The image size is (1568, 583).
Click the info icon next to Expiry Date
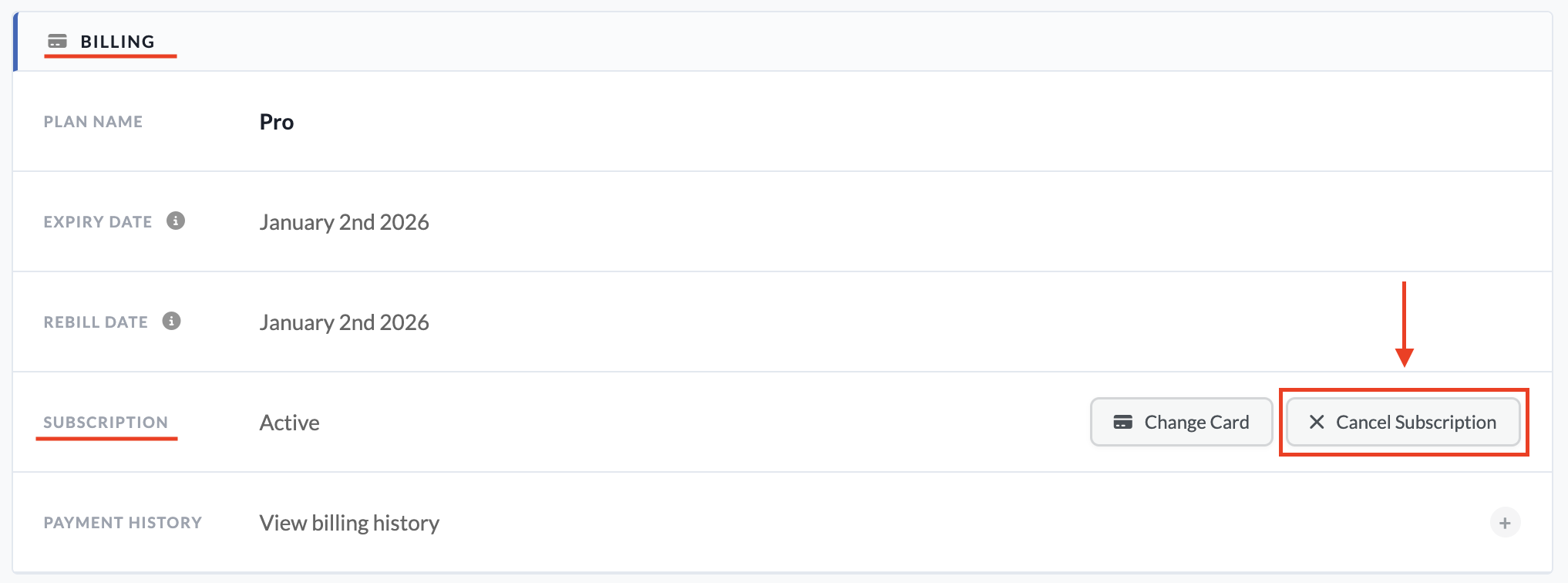coord(176,221)
